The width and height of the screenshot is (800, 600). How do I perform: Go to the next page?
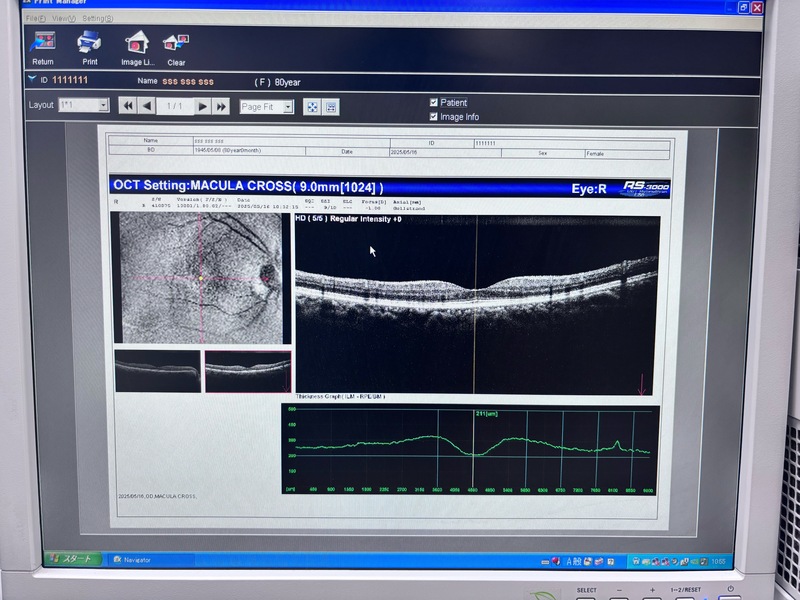(x=202, y=106)
